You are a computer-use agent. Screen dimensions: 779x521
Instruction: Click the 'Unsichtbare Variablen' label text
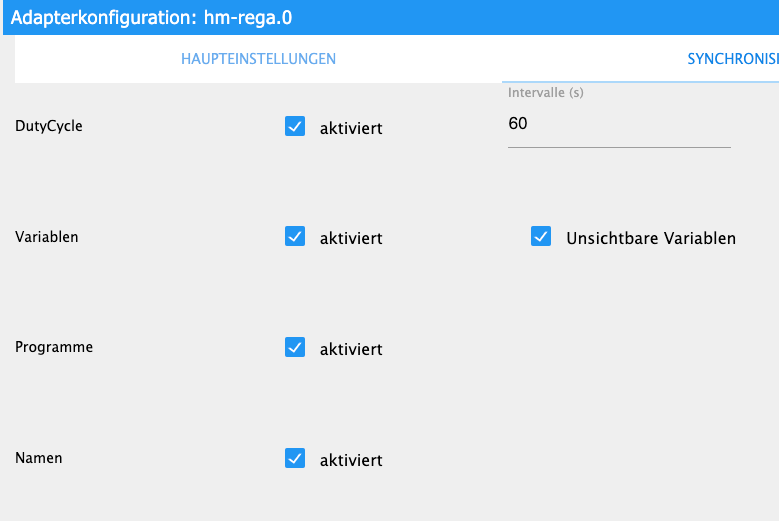[x=651, y=239]
